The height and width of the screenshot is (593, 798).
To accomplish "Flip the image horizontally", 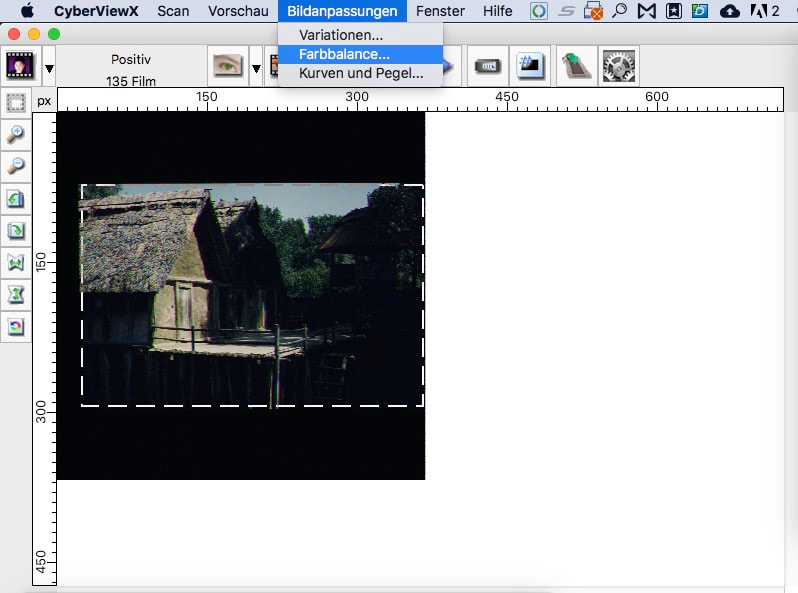I will 16,263.
